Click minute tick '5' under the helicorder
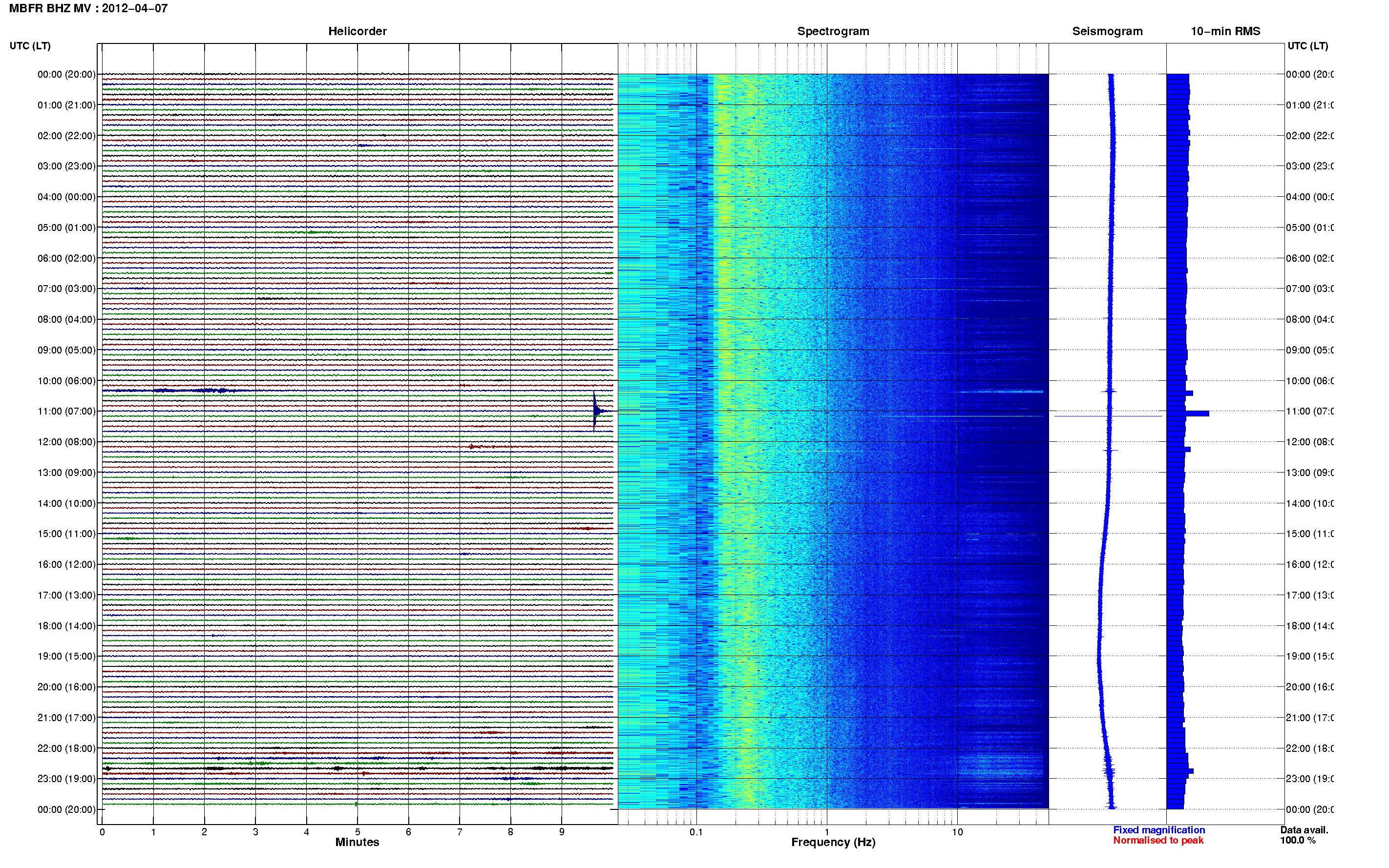Viewport: 1389px width, 868px height. pyautogui.click(x=358, y=832)
